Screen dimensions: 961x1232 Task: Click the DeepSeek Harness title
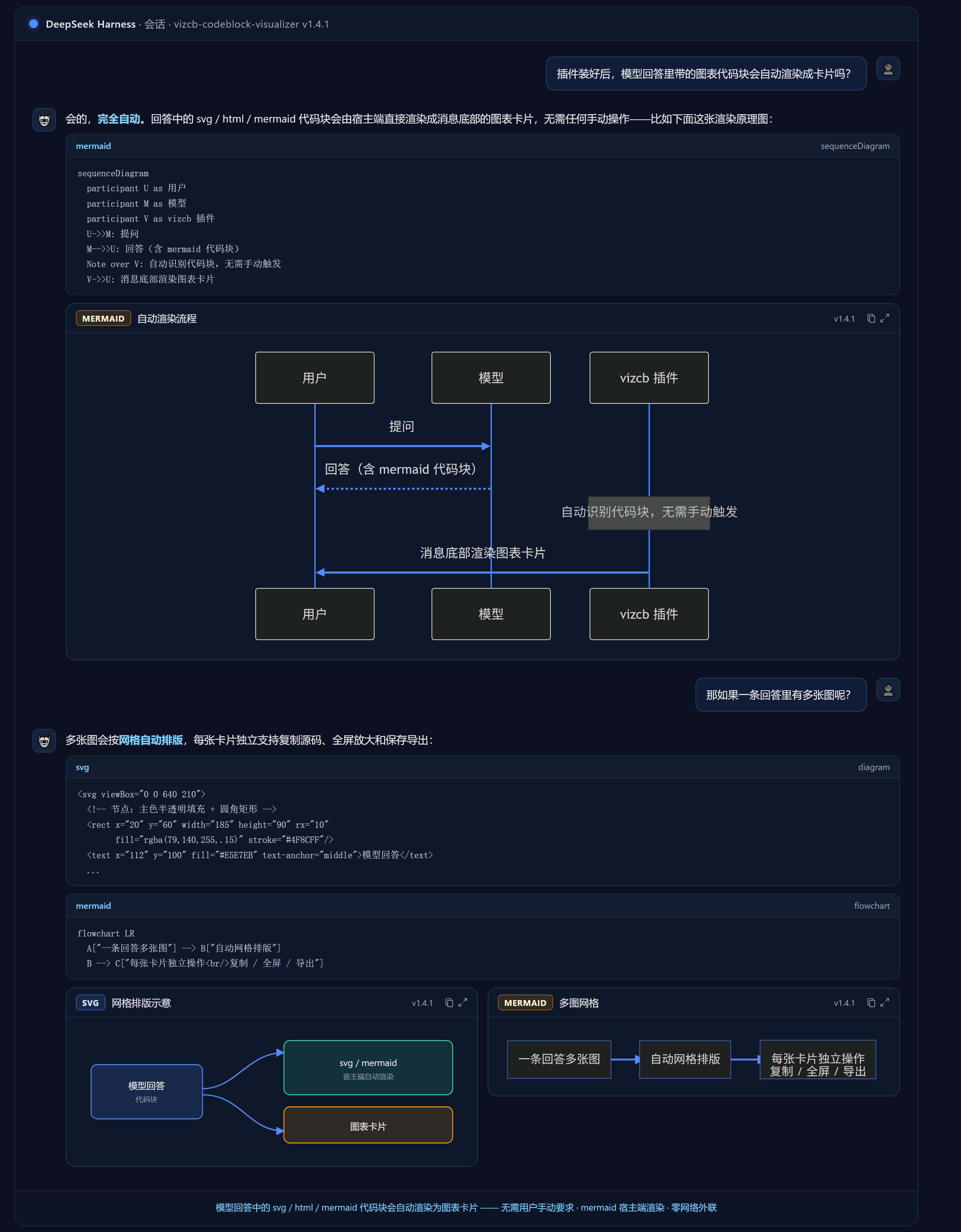coord(90,24)
